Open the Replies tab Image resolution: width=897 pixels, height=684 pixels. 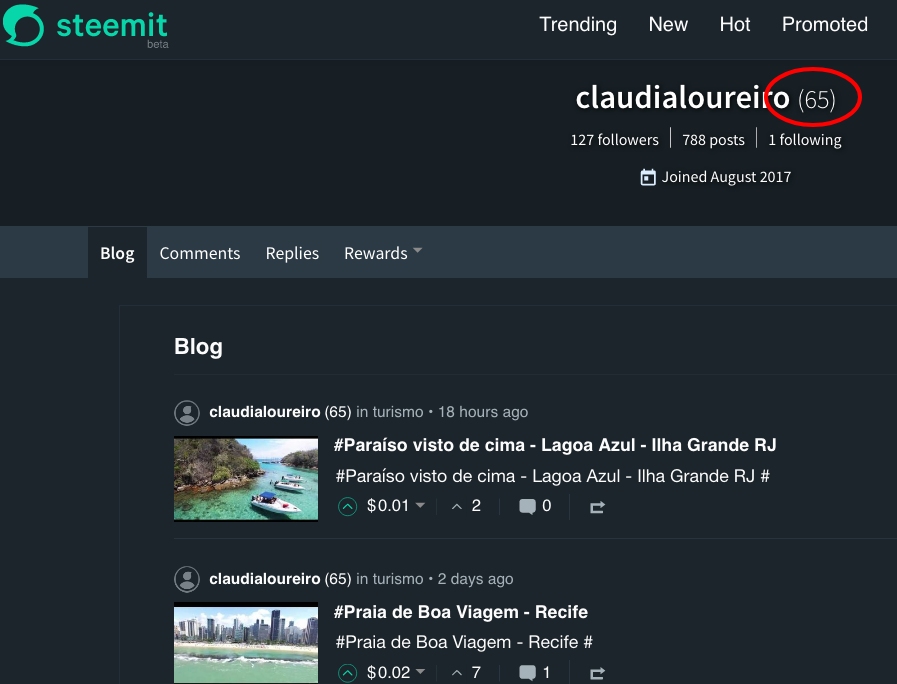click(x=292, y=253)
